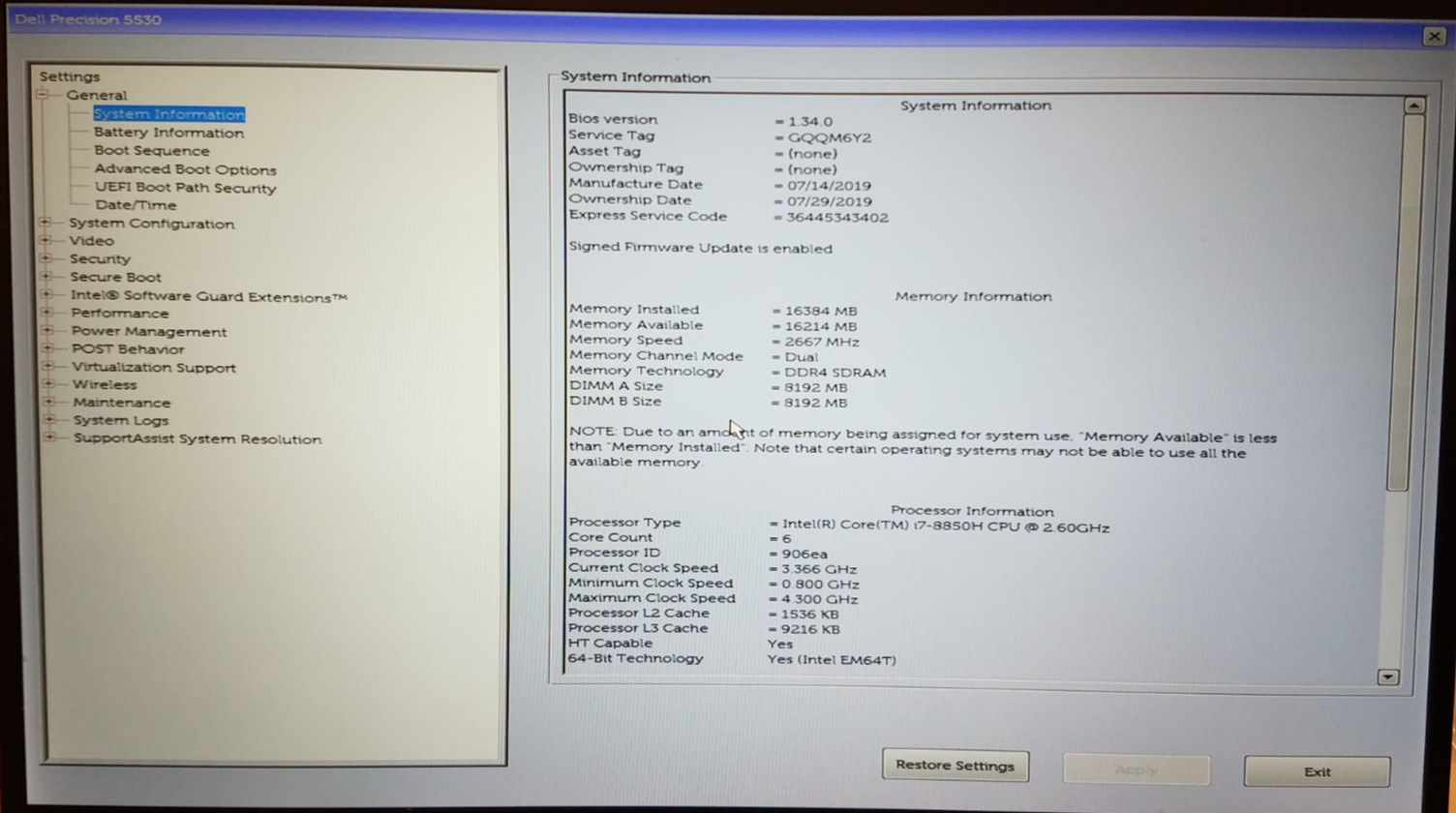This screenshot has height=813, width=1456.
Task: Click the Processor Information heading
Action: click(972, 511)
